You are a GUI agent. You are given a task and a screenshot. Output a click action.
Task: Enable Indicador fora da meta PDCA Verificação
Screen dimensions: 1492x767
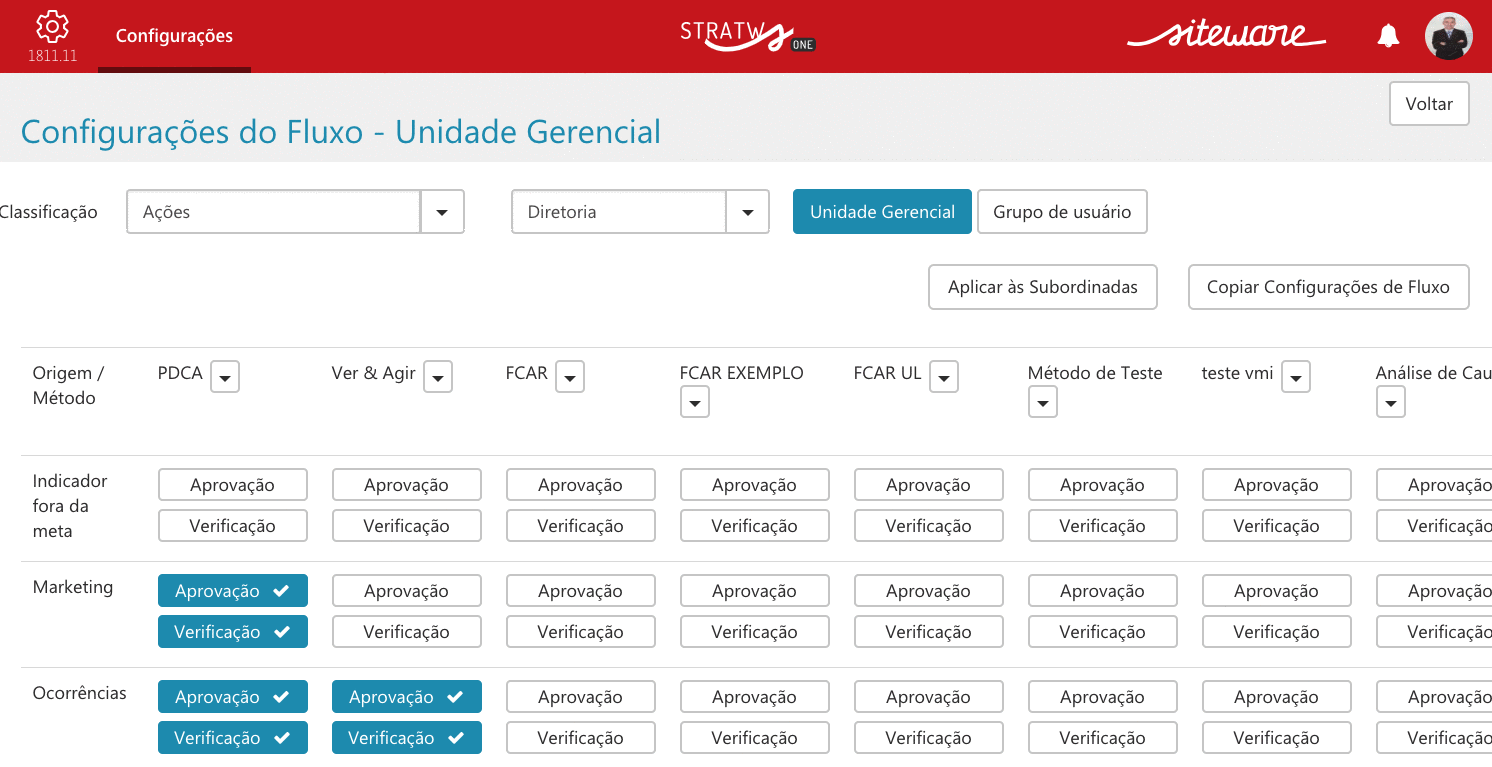233,526
